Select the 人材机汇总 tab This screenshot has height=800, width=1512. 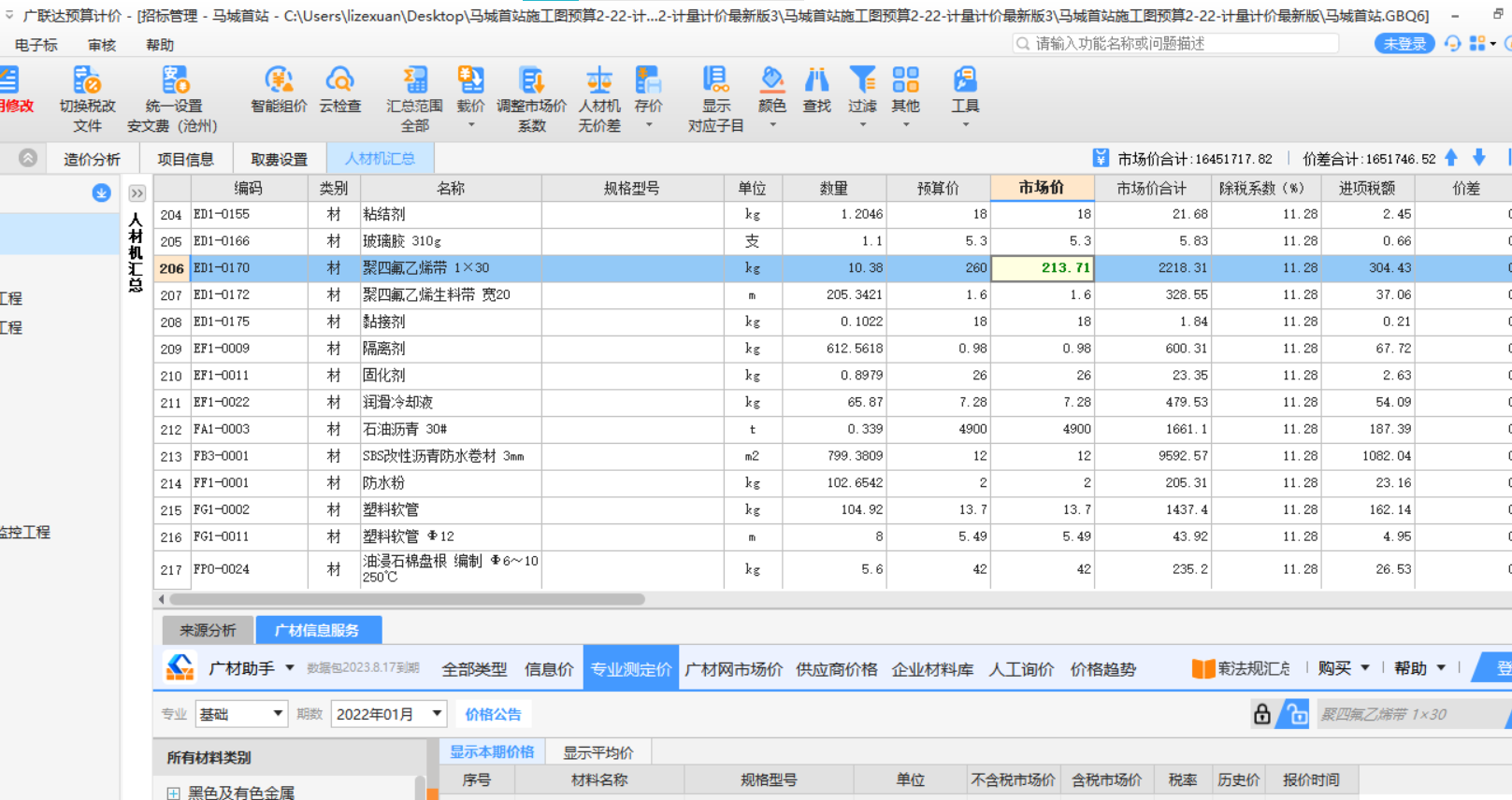coord(380,159)
